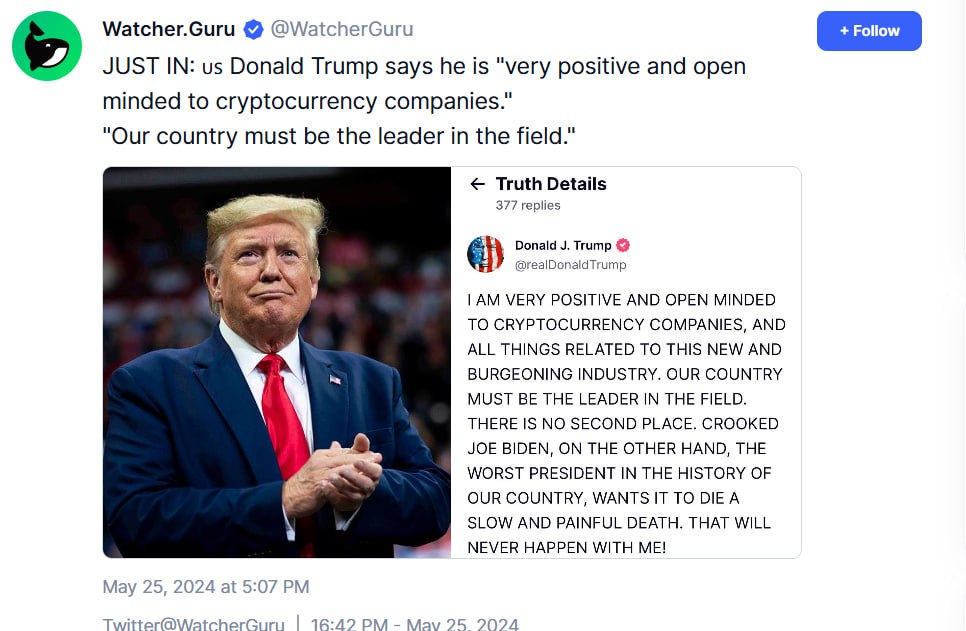
Task: Click the back arrow beside Truth Details
Action: (477, 184)
